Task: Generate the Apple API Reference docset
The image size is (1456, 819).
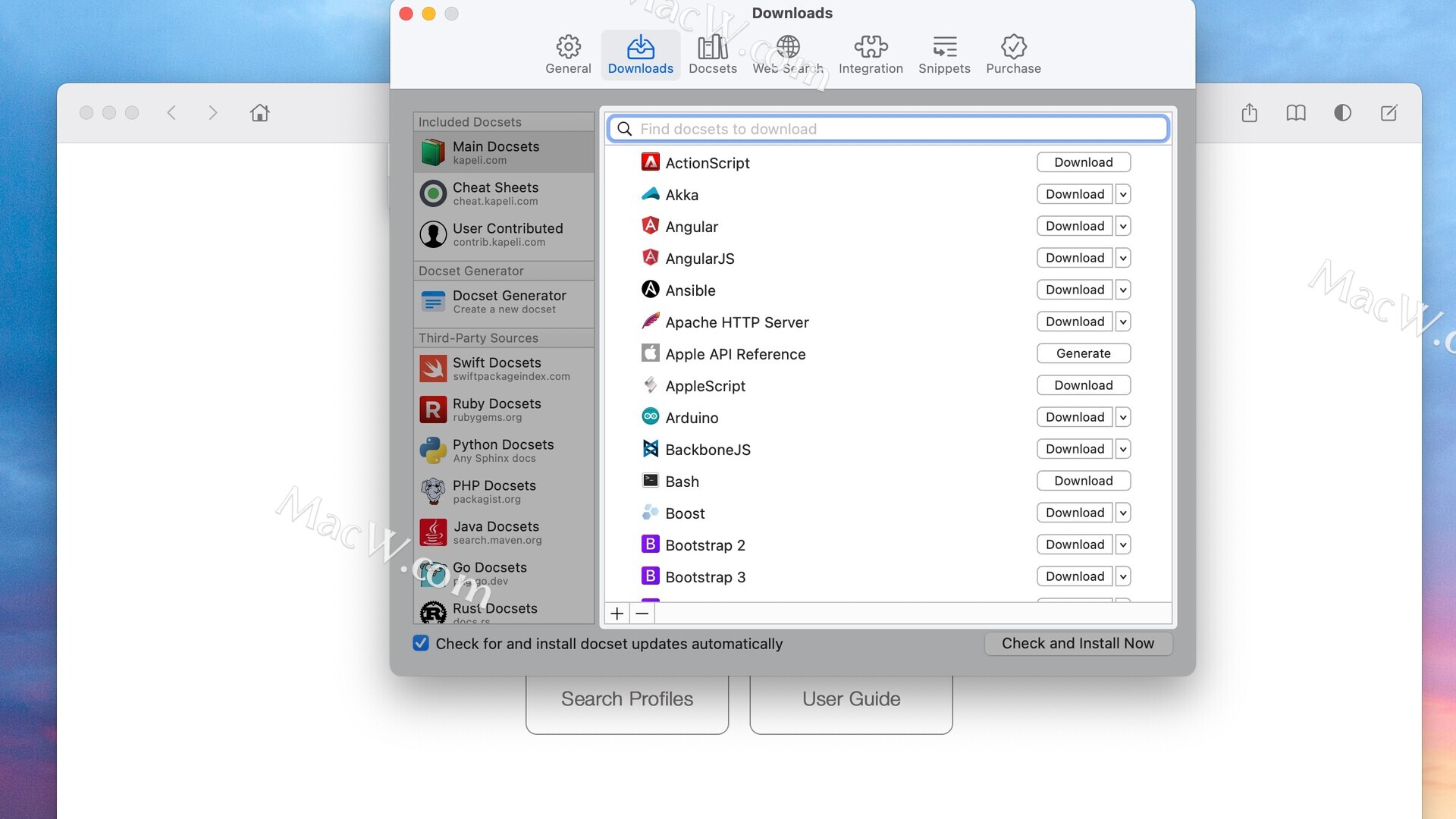Action: pyautogui.click(x=1084, y=353)
